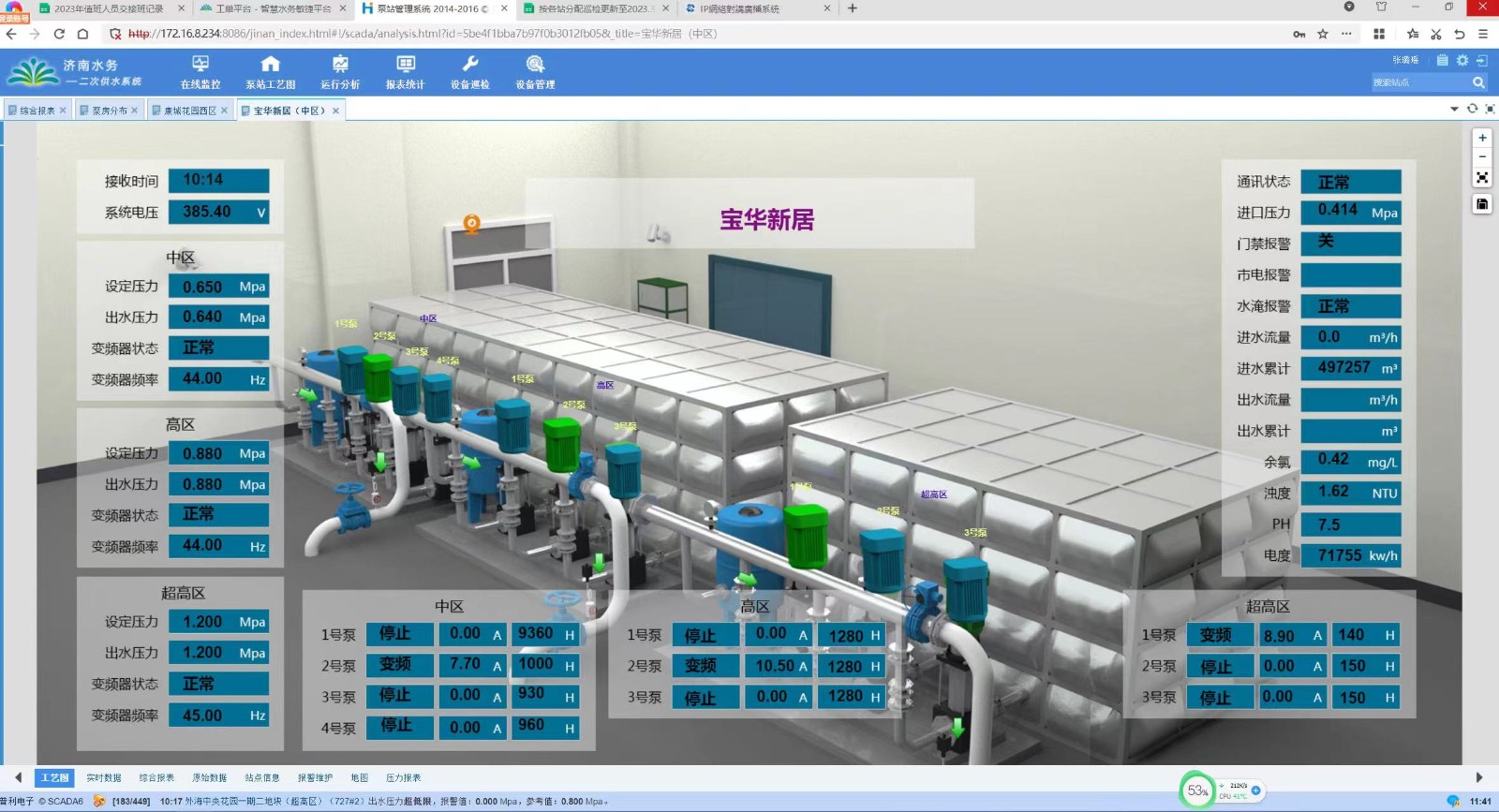Toggle fullscreen of tab content area

pyautogui.click(x=1490, y=109)
